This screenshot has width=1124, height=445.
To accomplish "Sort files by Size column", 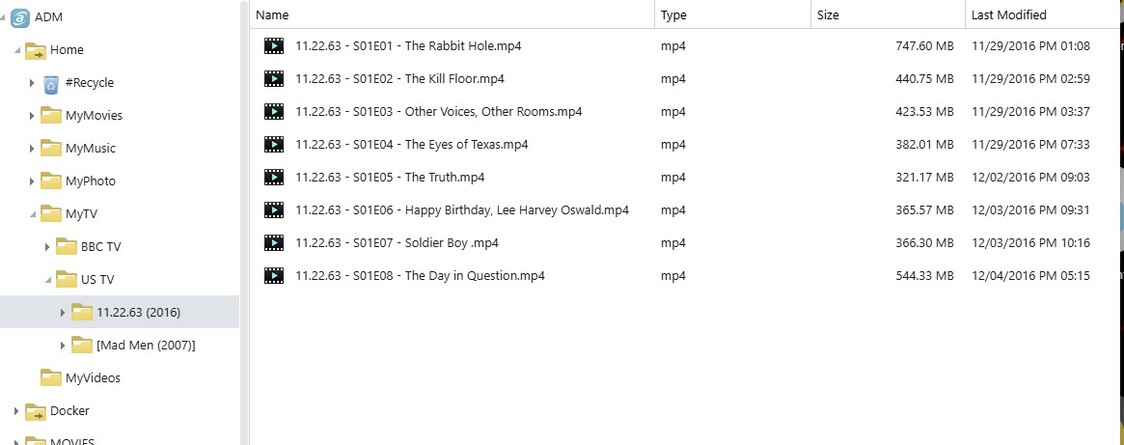I will click(828, 15).
